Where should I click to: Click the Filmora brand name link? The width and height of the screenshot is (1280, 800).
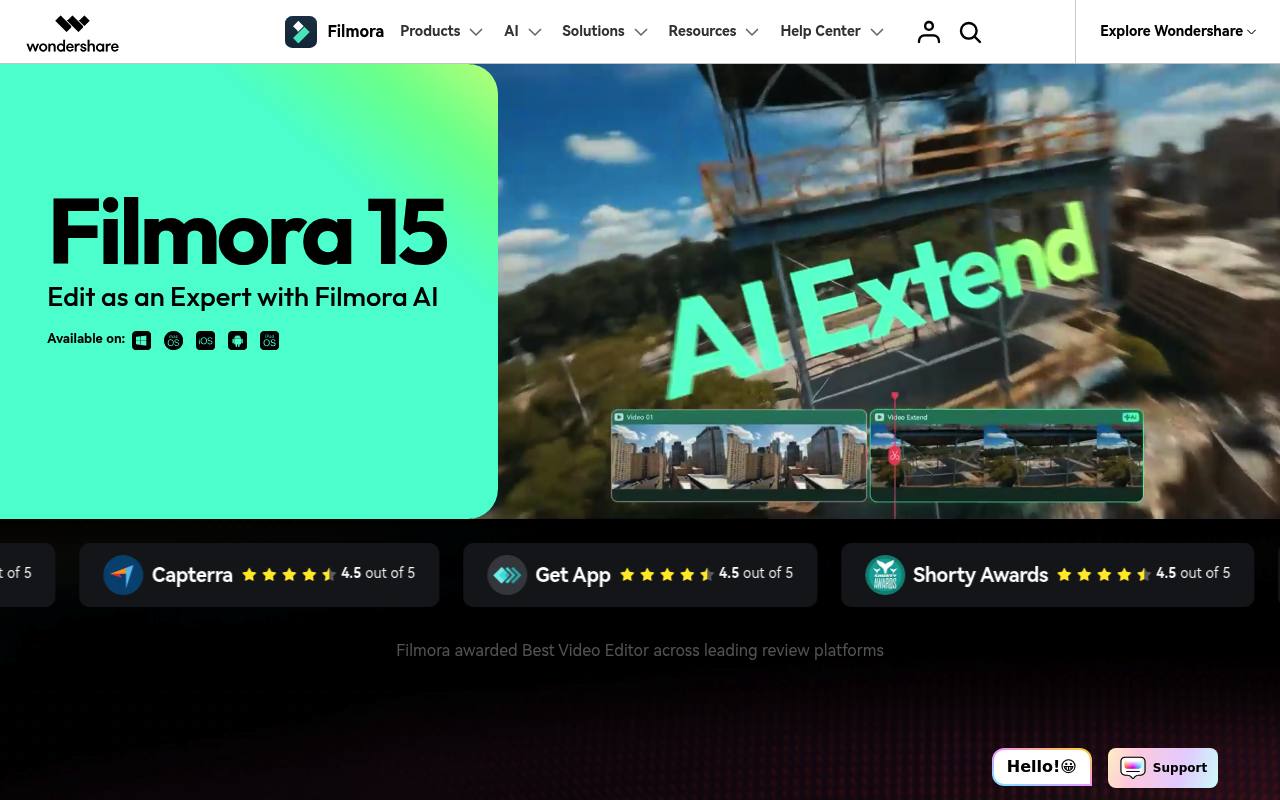[355, 31]
